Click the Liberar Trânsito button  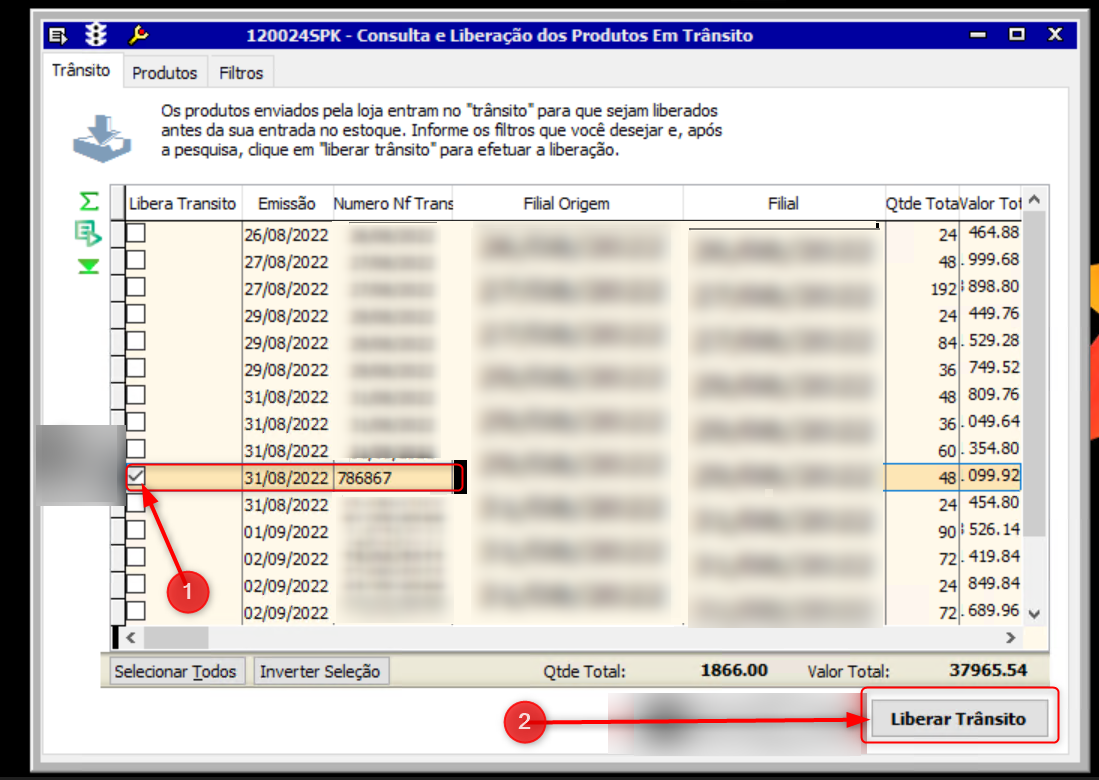click(x=958, y=718)
